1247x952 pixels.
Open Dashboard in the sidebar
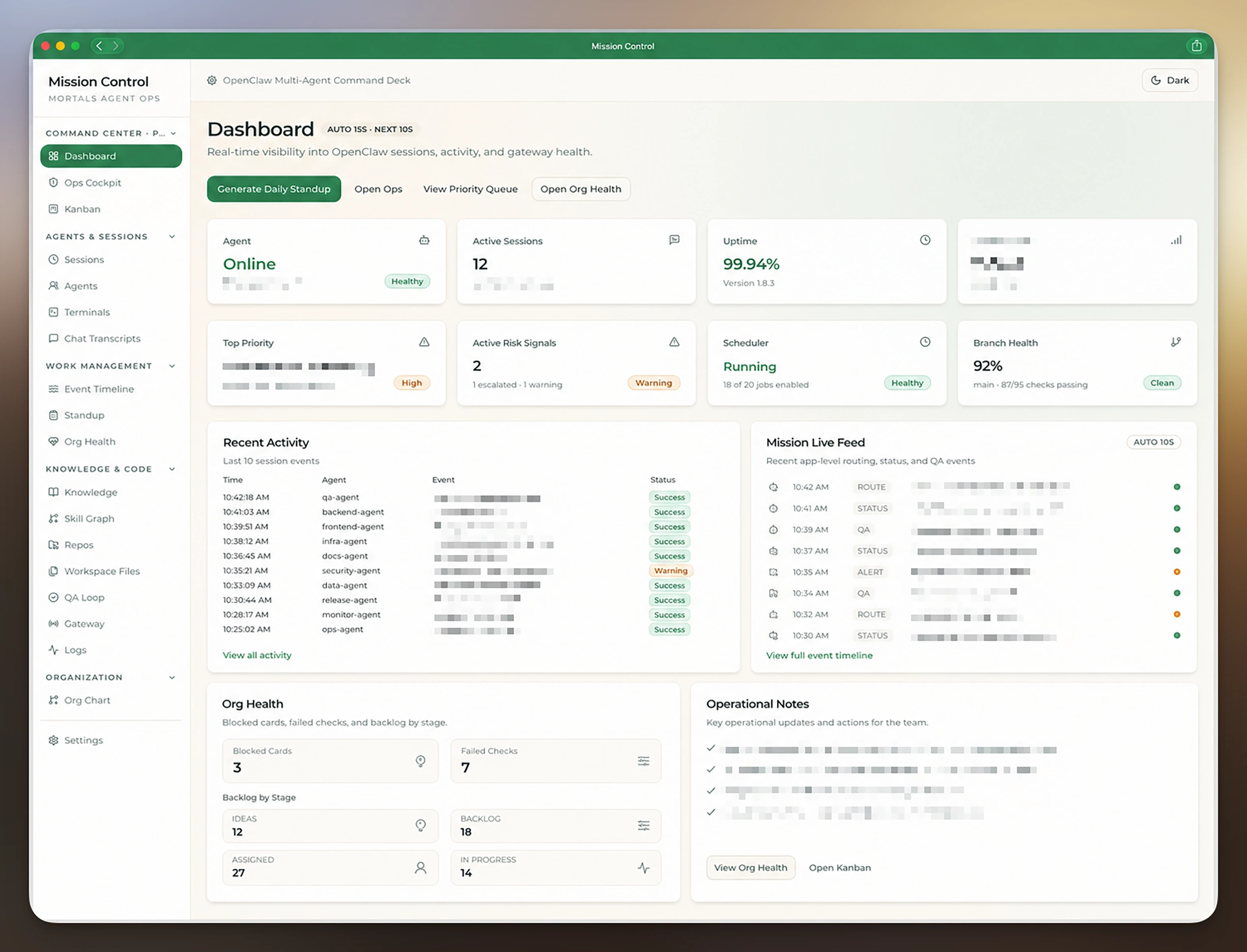point(111,156)
